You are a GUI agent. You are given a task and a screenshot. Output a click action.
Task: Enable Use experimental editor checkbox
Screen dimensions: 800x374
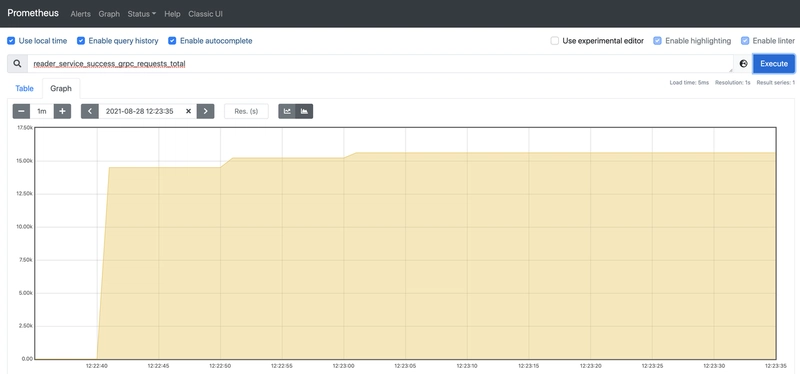tap(555, 41)
